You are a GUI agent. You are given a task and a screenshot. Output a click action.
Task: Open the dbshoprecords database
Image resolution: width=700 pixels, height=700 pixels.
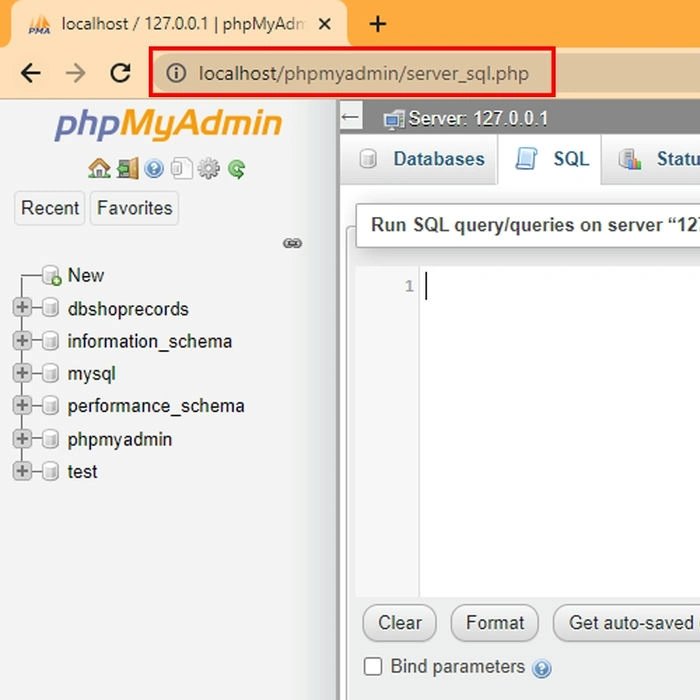click(128, 309)
